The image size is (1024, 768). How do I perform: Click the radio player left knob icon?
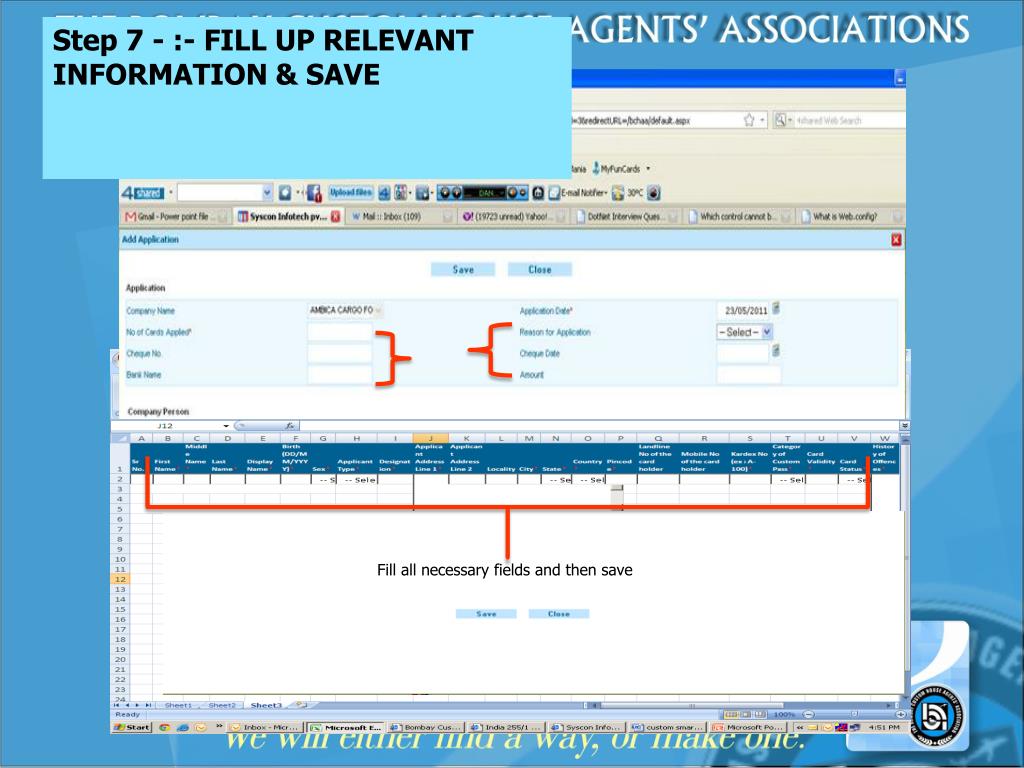(x=444, y=193)
